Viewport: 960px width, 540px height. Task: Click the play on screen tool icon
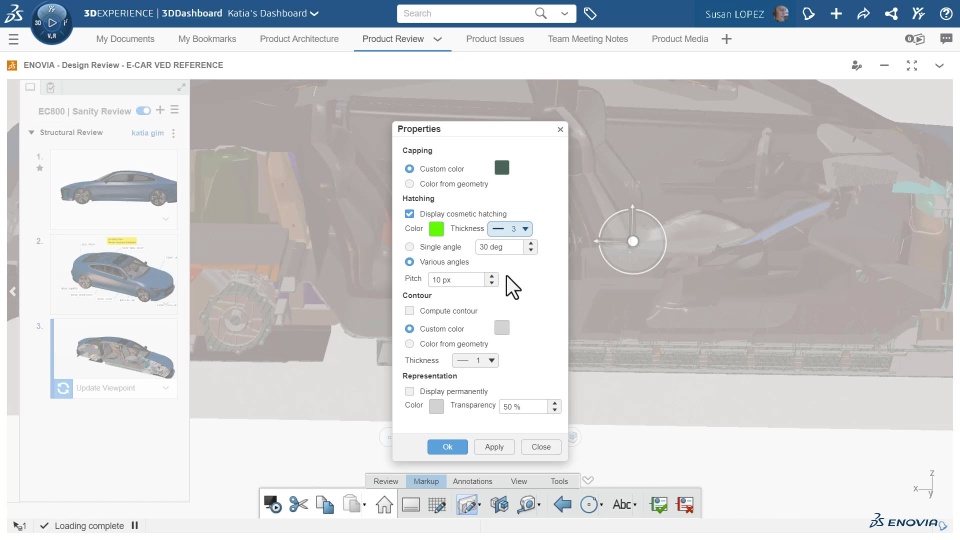click(x=272, y=504)
